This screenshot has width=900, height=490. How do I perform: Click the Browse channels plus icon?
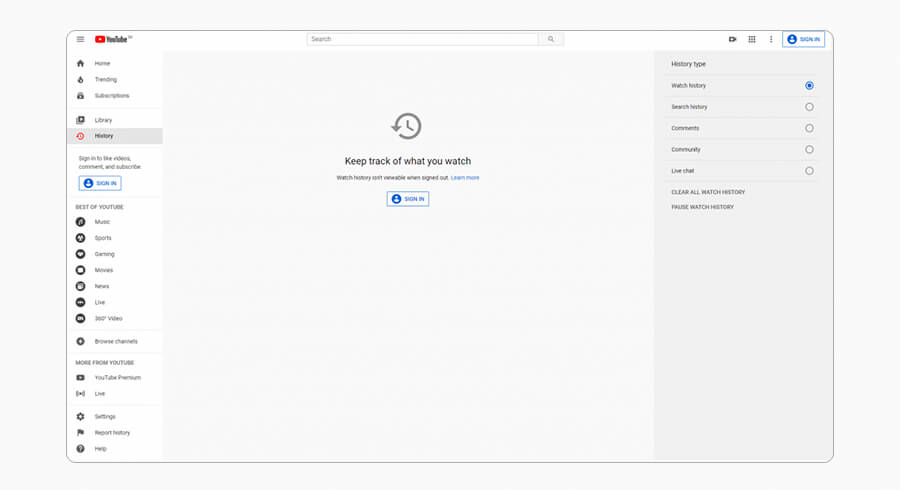pyautogui.click(x=81, y=341)
